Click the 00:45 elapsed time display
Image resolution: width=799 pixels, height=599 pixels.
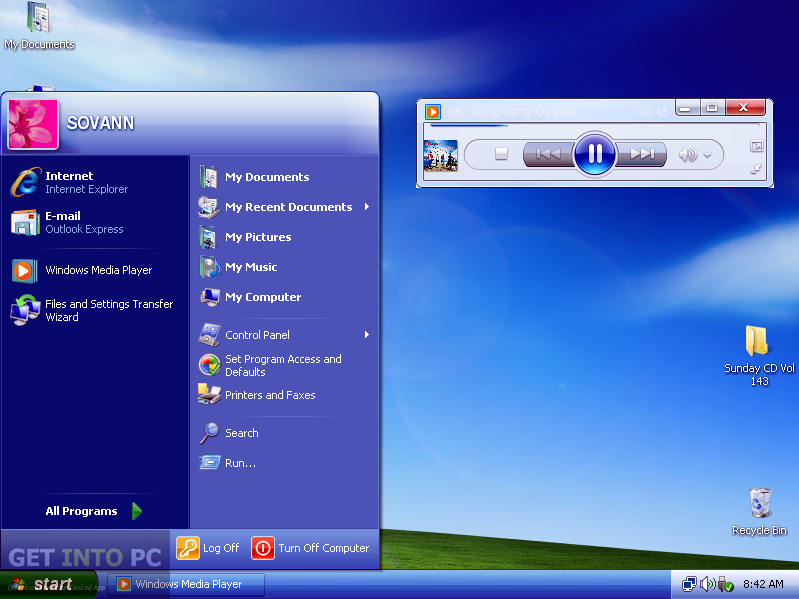[653, 112]
